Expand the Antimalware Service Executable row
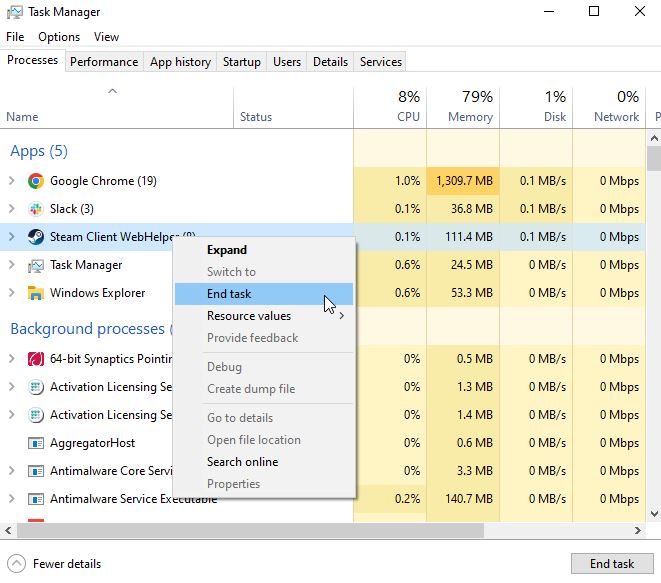Screen dimensions: 661x583 pos(11,499)
